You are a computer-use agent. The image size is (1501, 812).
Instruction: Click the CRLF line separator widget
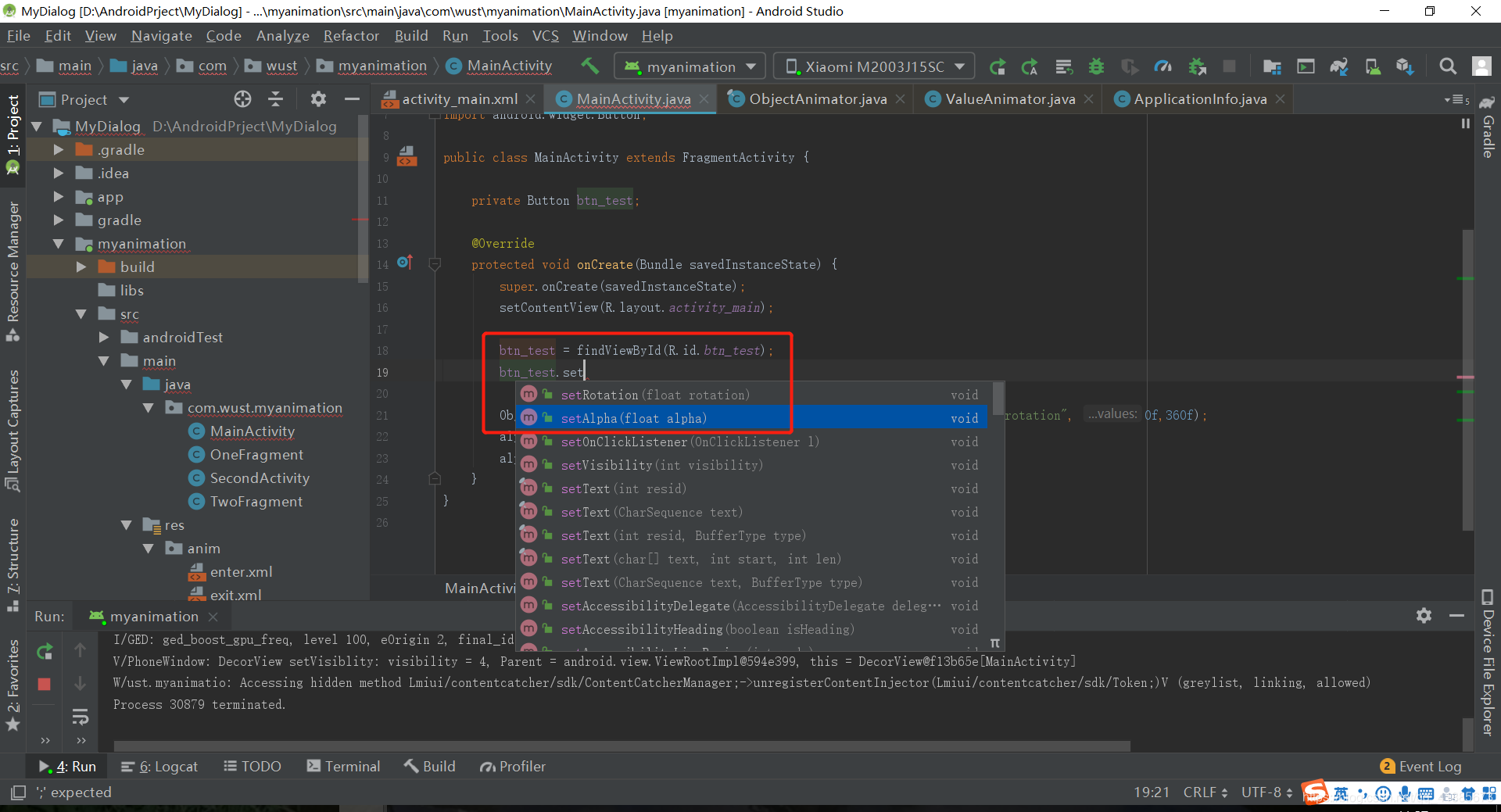(1205, 792)
